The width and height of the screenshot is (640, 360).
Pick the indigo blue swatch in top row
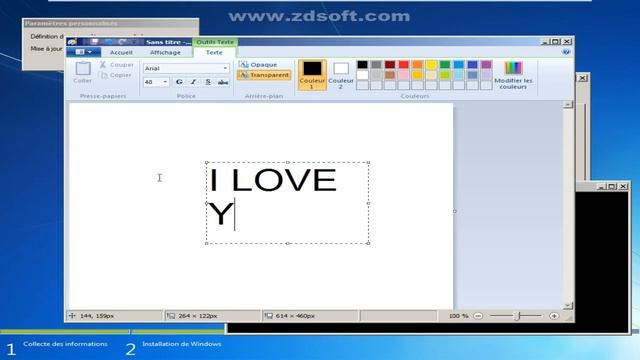pos(473,64)
